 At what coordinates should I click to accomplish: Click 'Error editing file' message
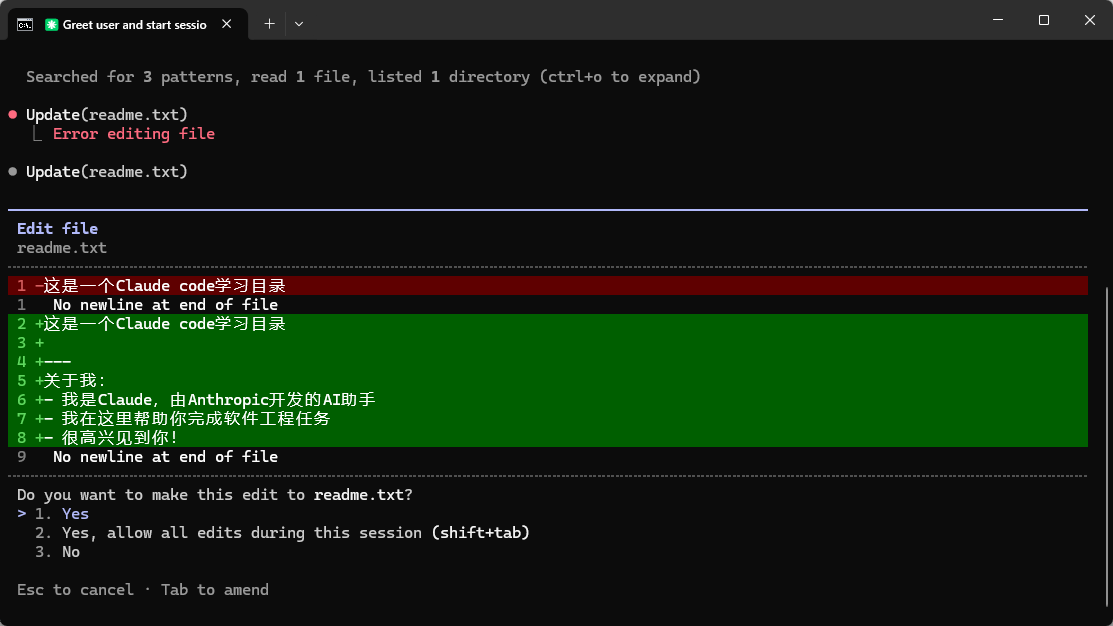click(x=133, y=134)
